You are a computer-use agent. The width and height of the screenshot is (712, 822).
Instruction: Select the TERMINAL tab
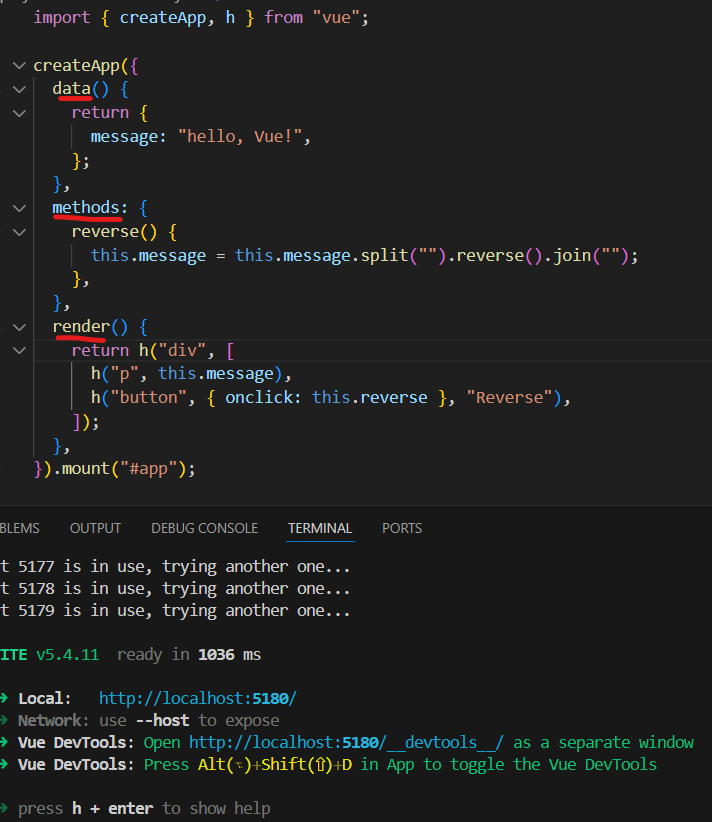pyautogui.click(x=320, y=528)
